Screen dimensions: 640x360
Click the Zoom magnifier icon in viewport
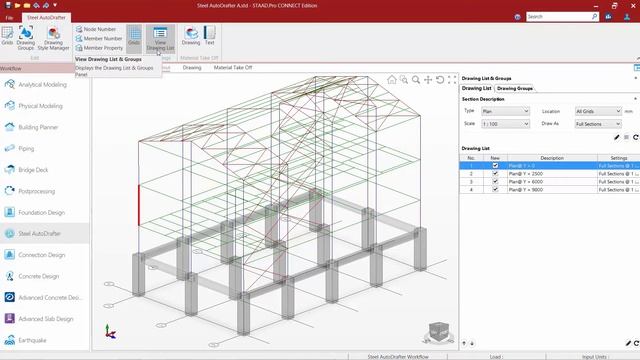pos(416,80)
